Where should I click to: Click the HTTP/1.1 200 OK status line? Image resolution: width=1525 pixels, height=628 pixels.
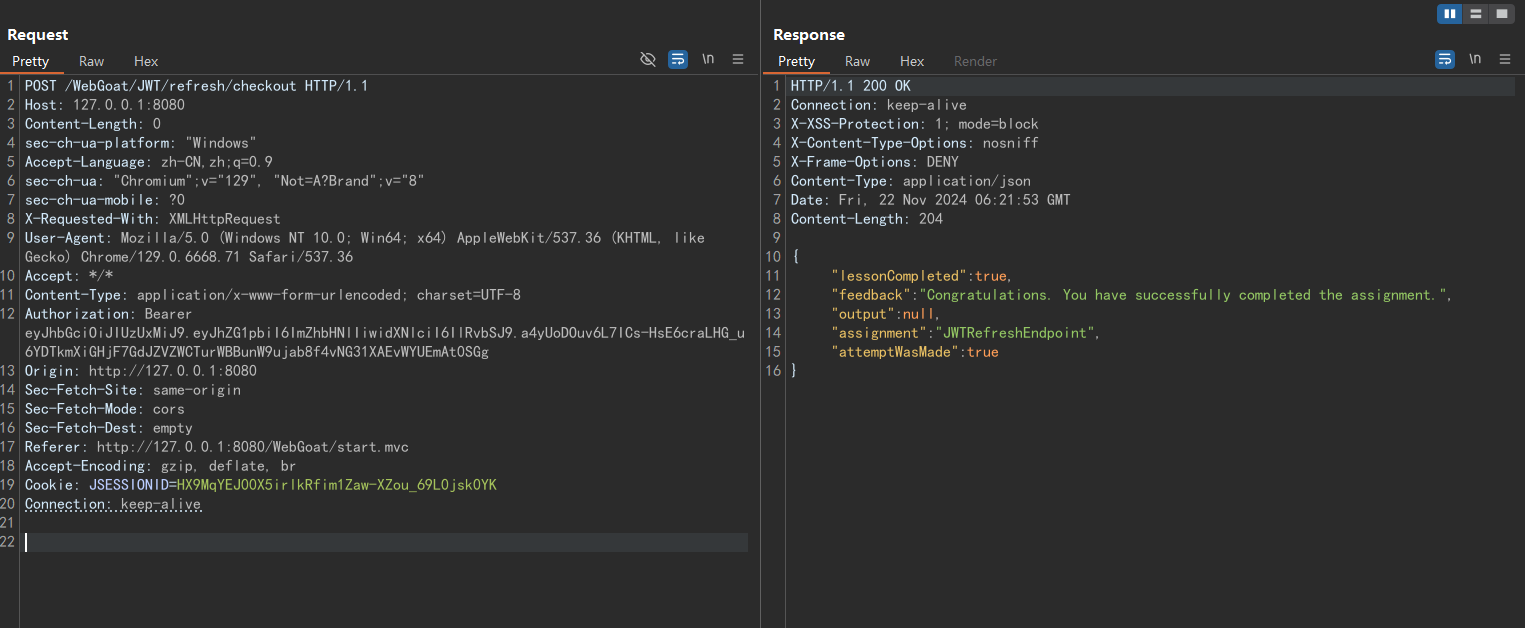click(x=851, y=86)
